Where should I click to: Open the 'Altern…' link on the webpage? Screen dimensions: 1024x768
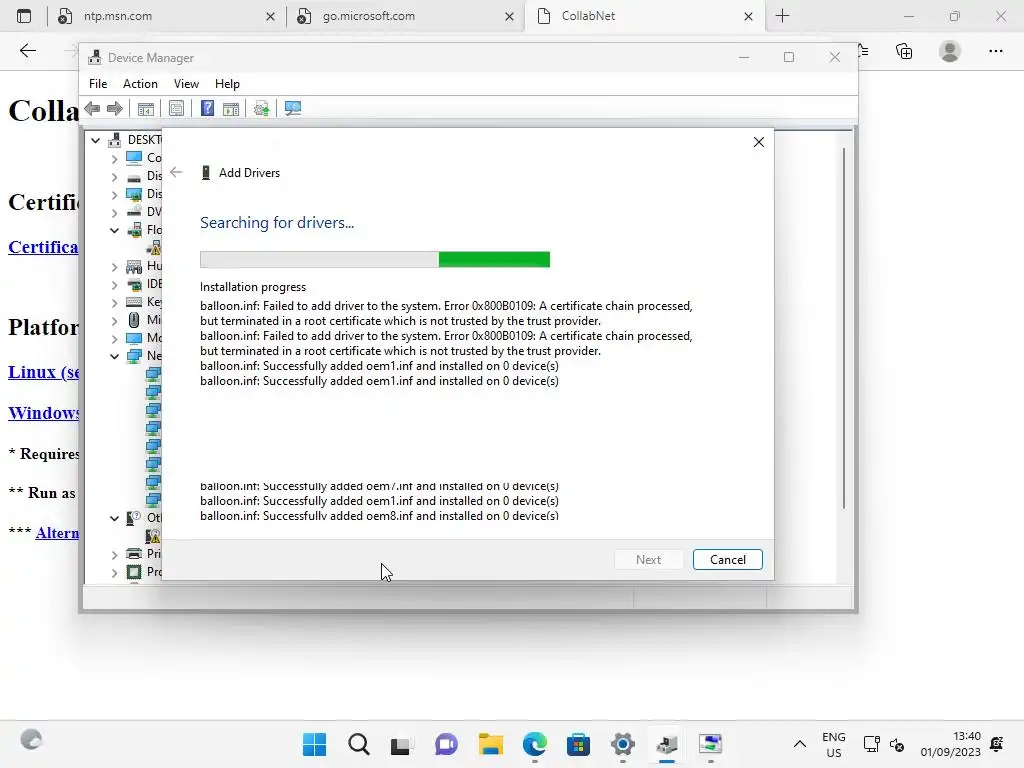coord(57,533)
